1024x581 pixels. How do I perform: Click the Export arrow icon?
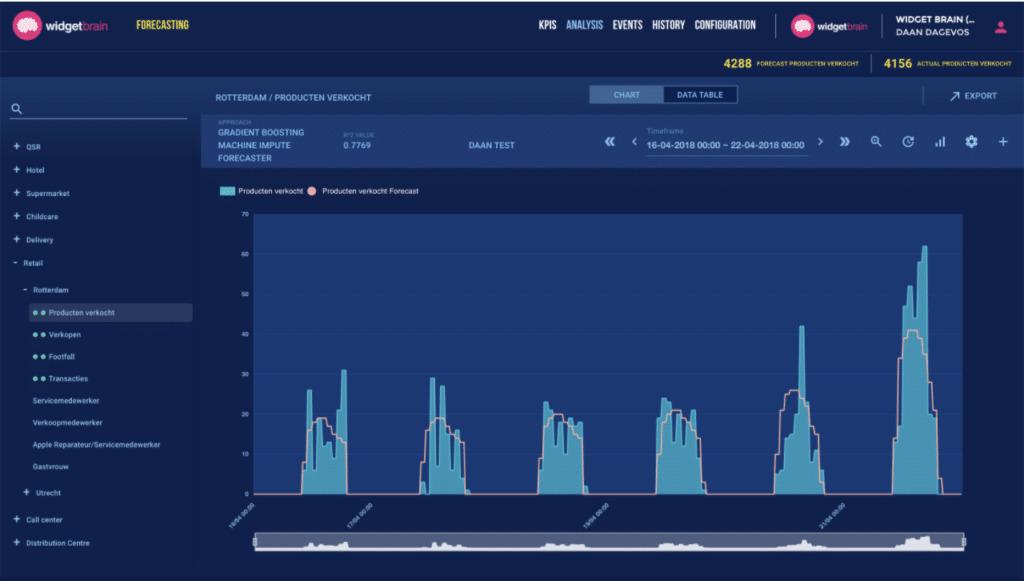[955, 96]
